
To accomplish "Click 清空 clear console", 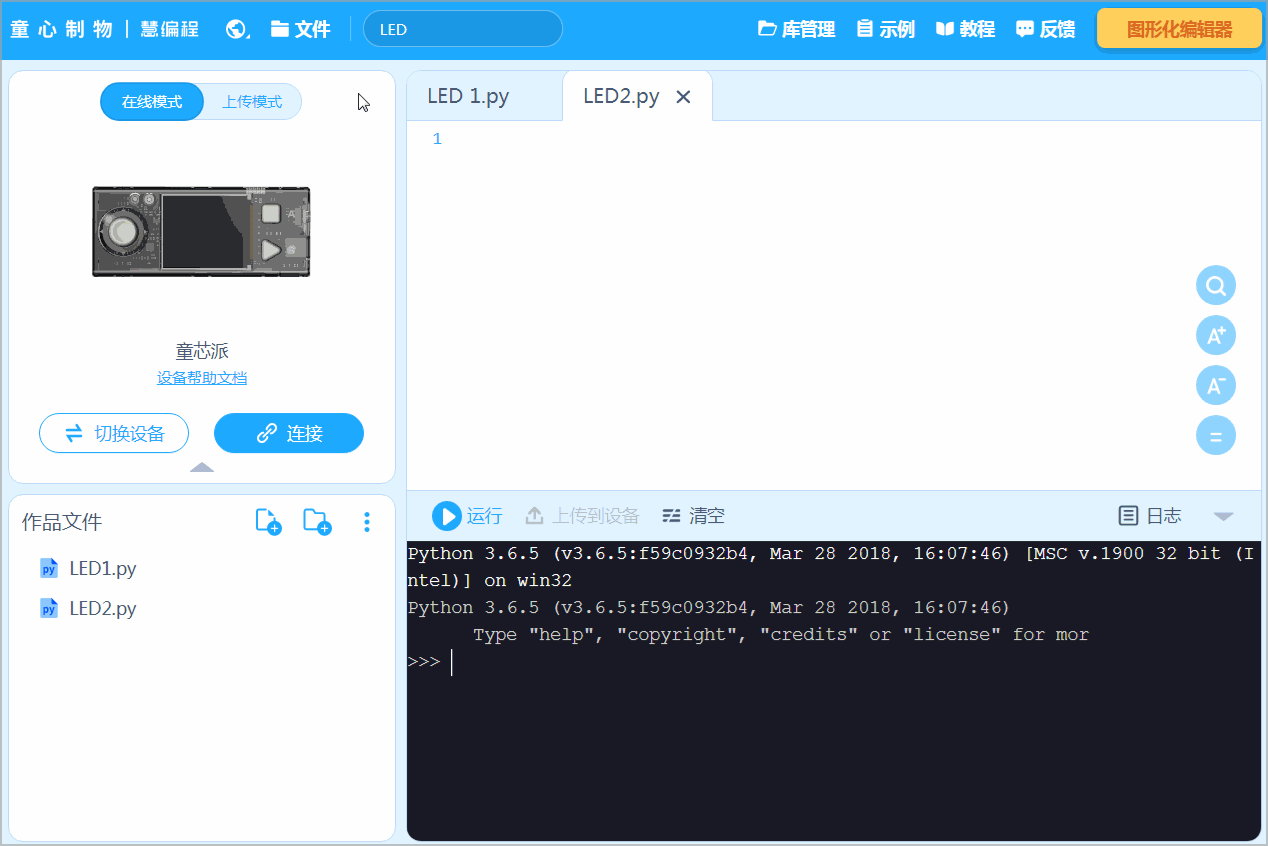I will click(693, 516).
